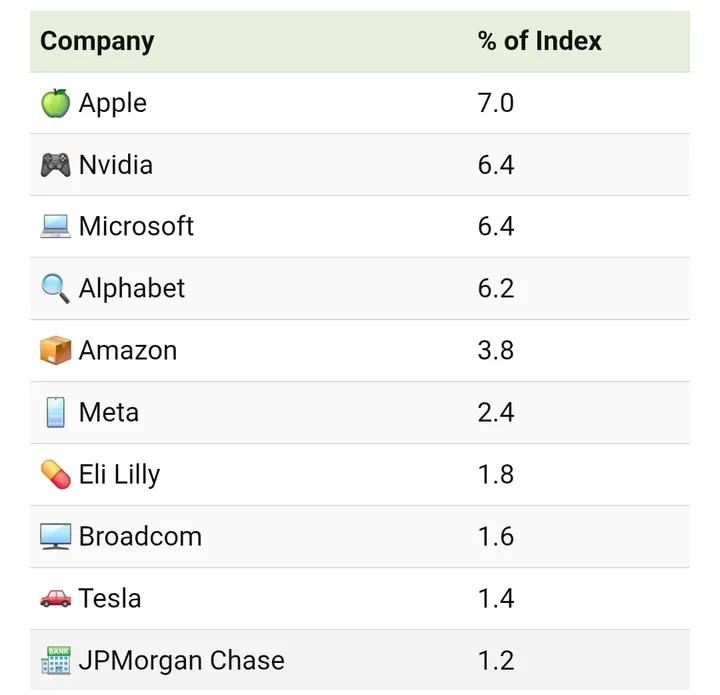Viewport: 720px width, 695px height.
Task: Click the 3.8 value in Amazon row
Action: 495,351
